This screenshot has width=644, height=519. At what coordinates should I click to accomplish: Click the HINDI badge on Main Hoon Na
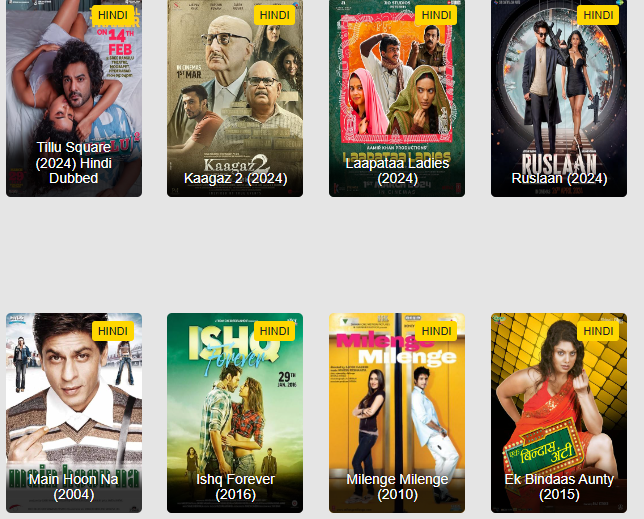click(113, 331)
